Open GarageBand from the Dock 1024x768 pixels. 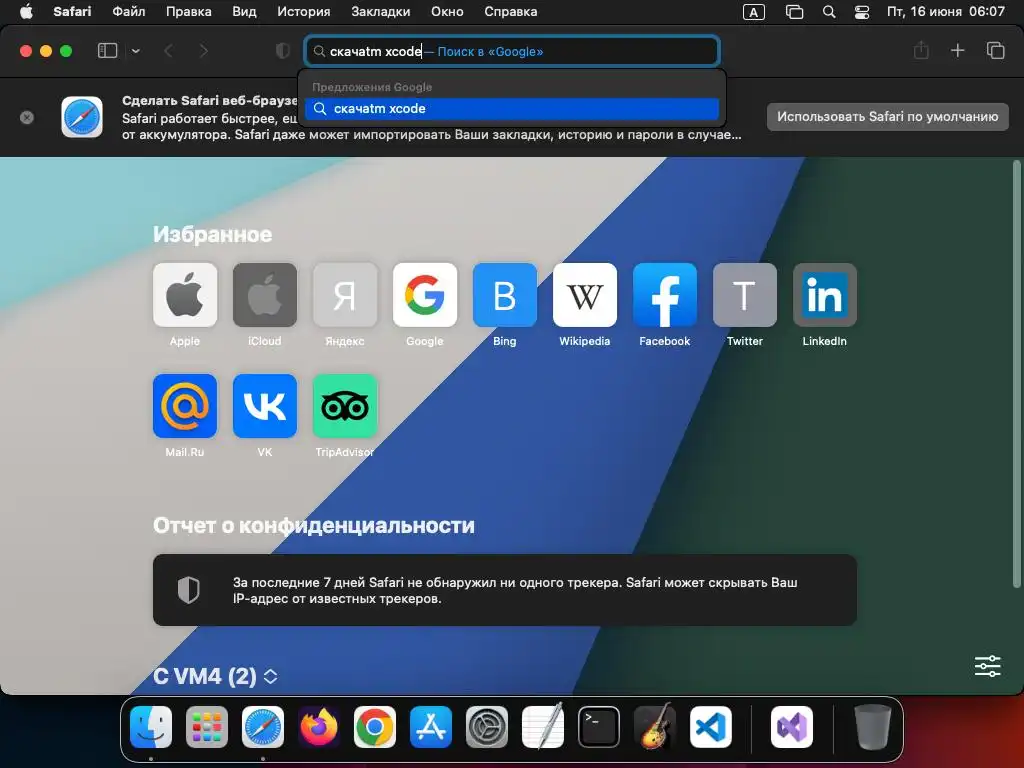point(655,726)
